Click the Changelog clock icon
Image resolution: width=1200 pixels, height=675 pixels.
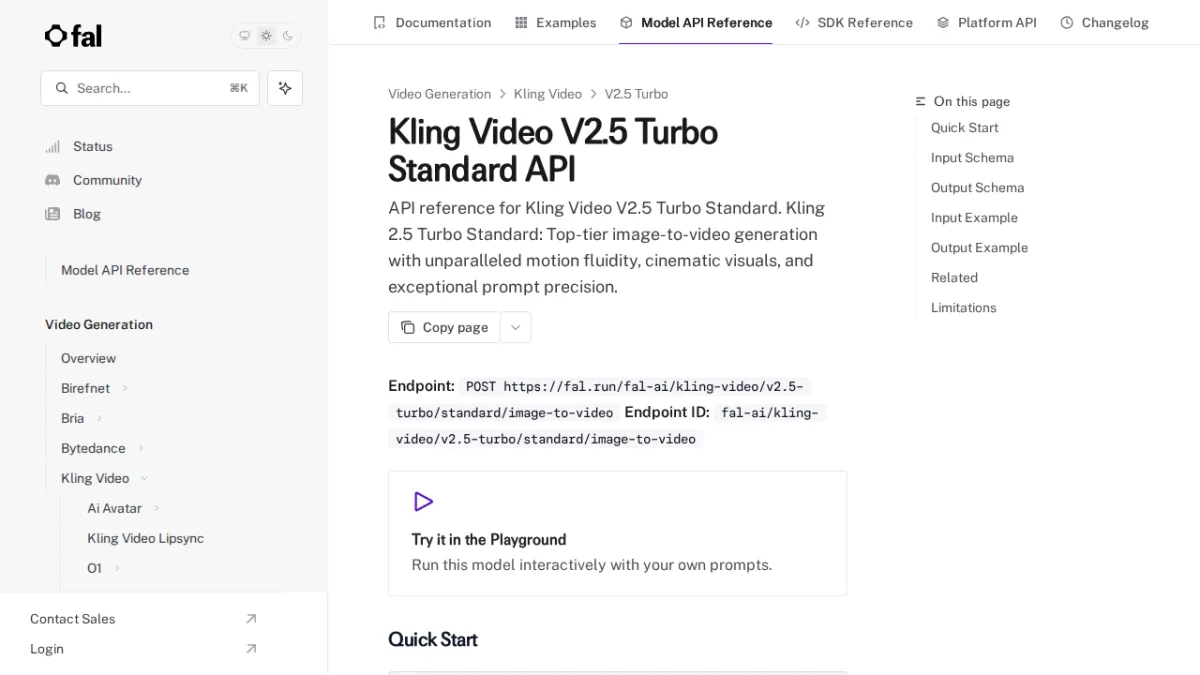pyautogui.click(x=1067, y=22)
